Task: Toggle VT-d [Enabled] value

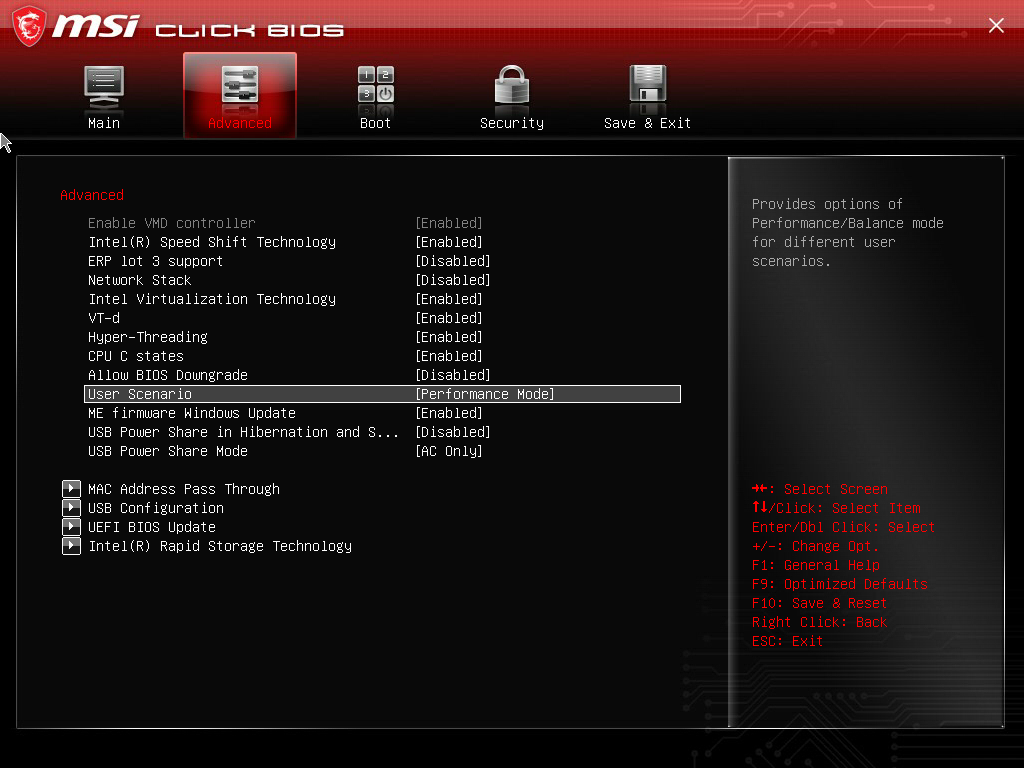Action: tap(449, 318)
